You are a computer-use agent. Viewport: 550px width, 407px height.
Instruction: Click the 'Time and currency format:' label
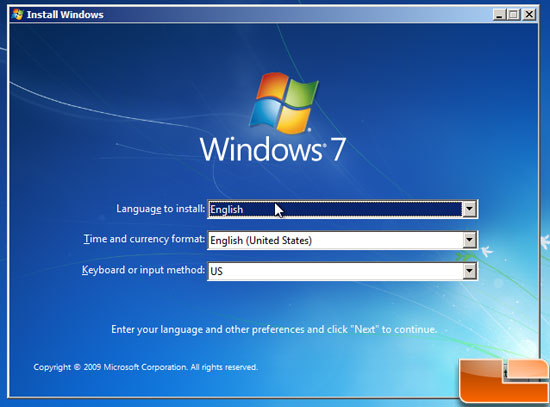pos(144,239)
